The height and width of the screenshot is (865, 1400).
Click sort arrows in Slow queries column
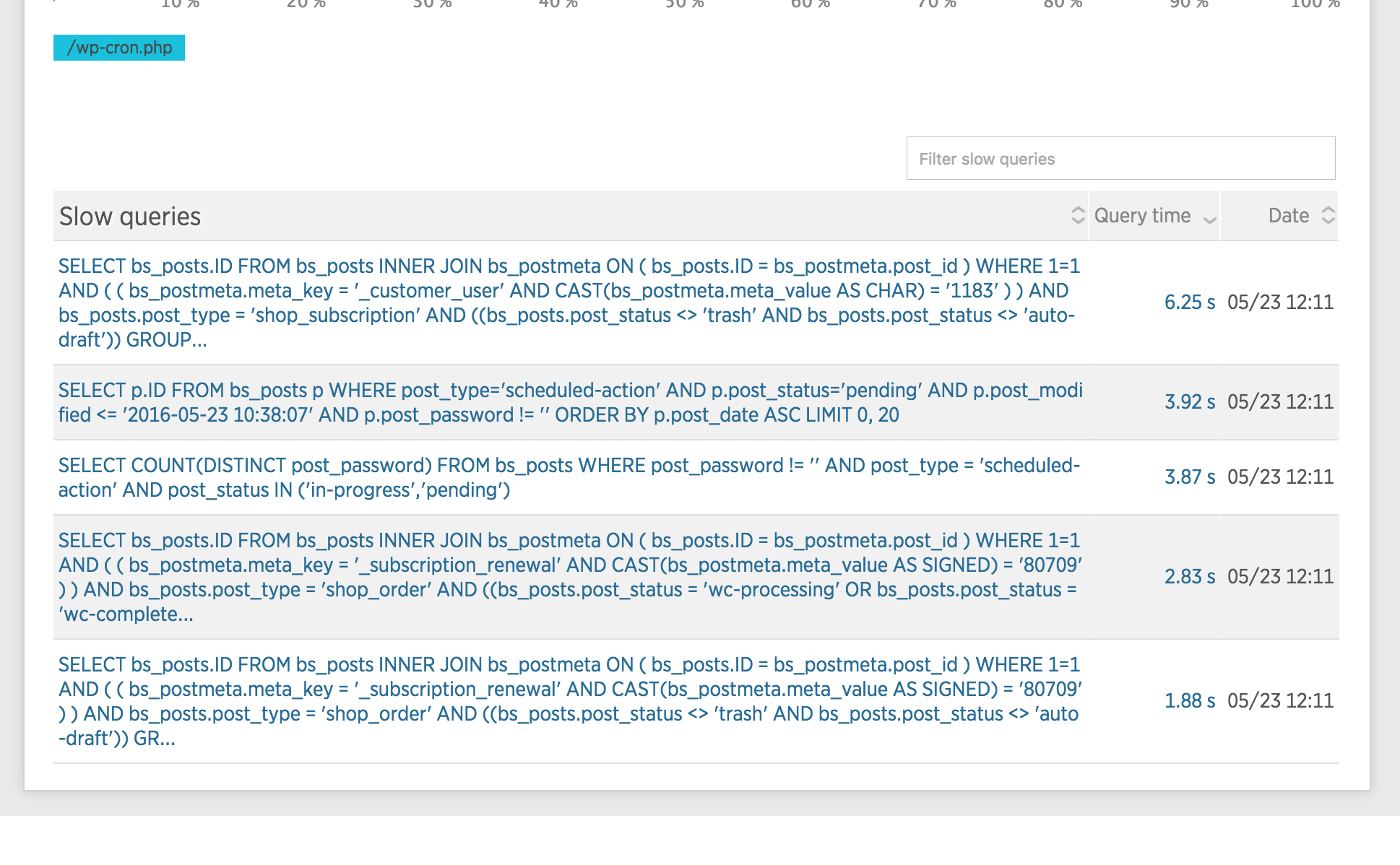pos(1078,215)
